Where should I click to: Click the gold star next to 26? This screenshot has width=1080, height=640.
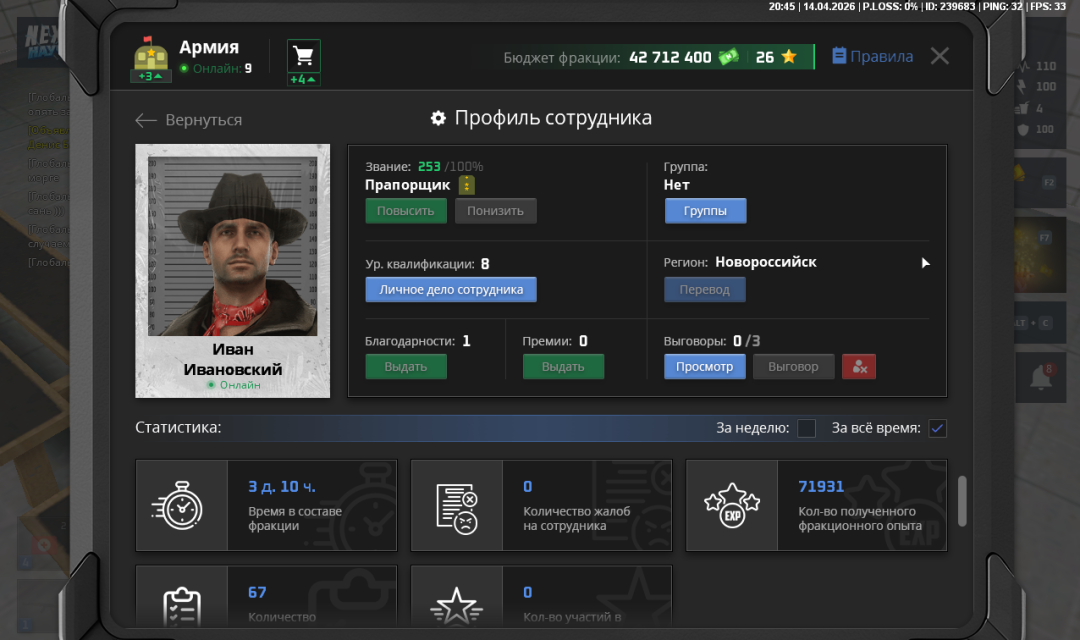pyautogui.click(x=789, y=57)
